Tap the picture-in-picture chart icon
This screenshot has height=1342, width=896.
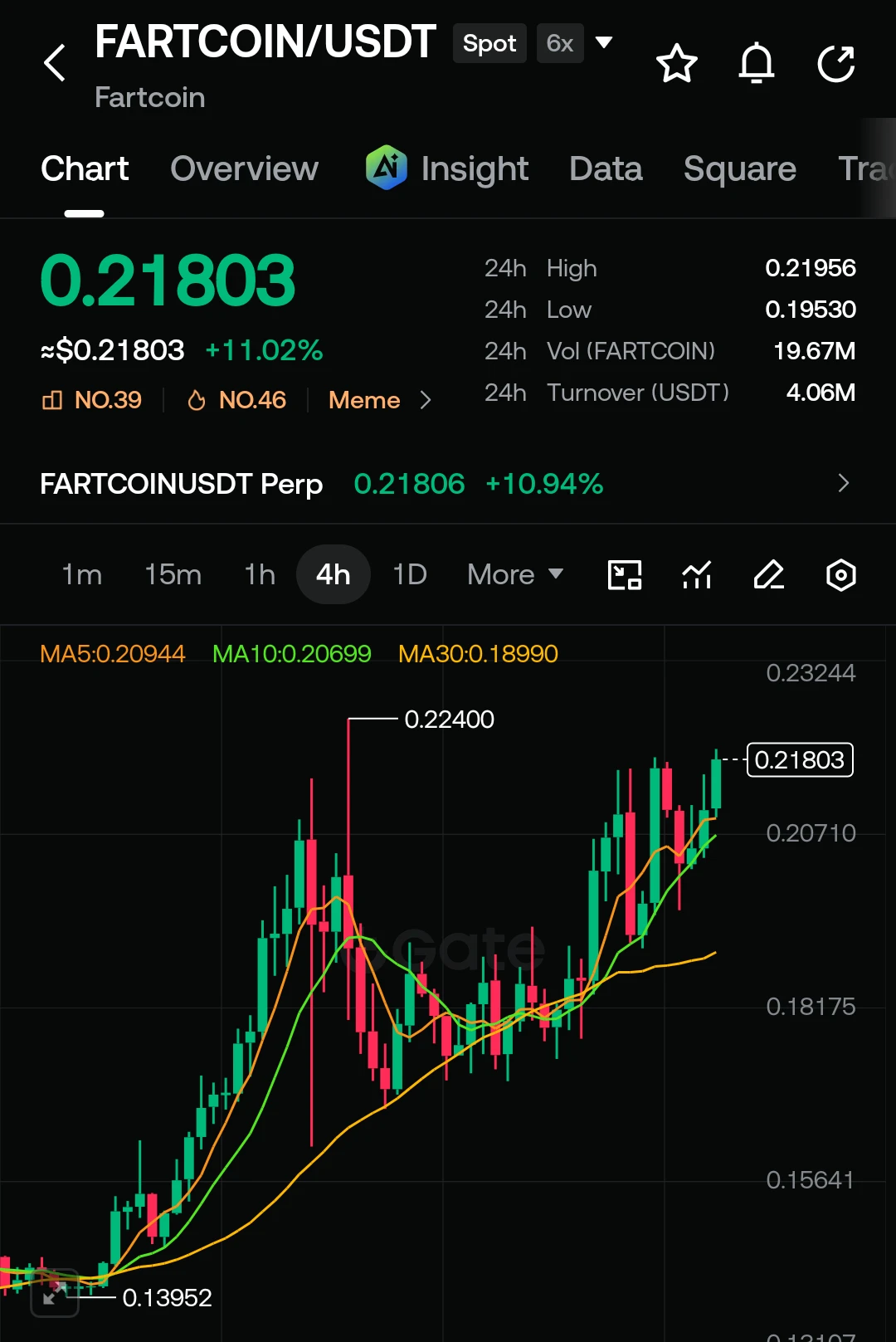coord(625,574)
